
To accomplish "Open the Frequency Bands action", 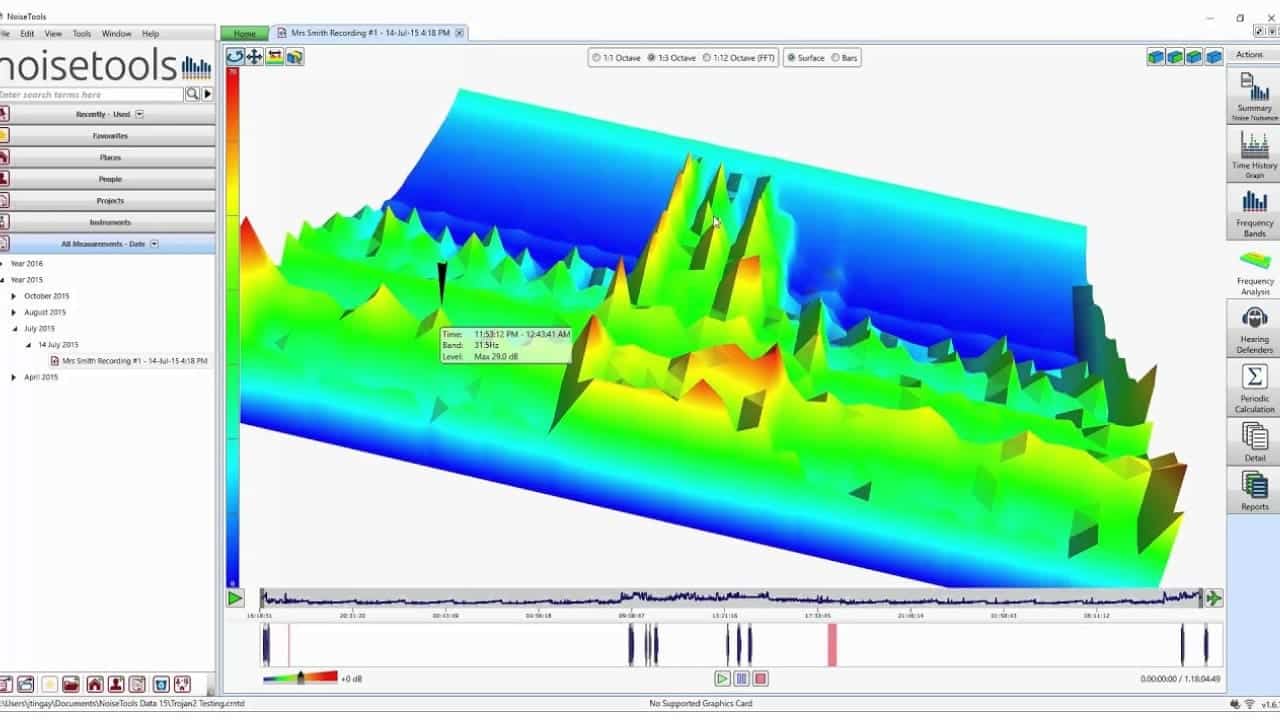I will tap(1254, 212).
